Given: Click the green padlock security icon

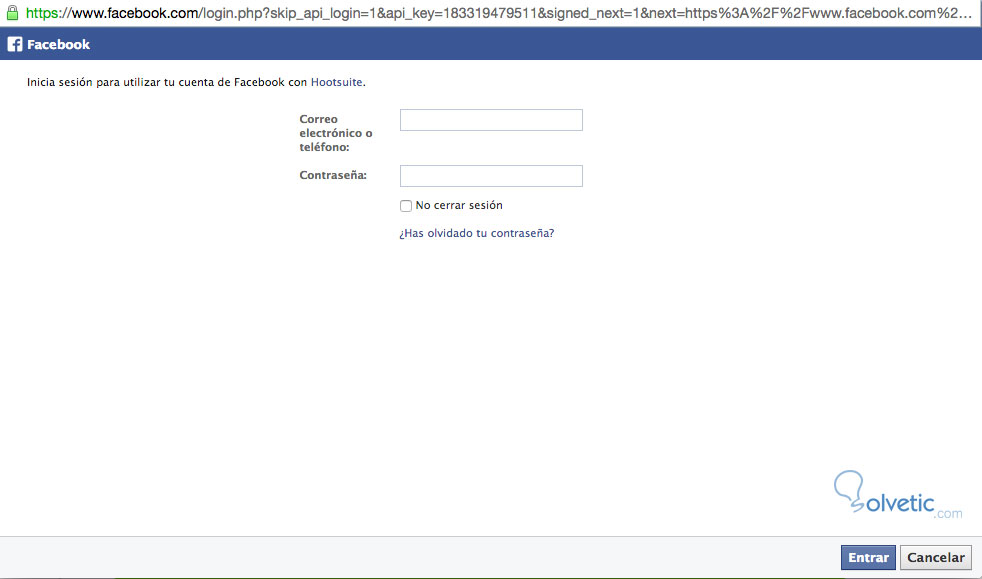Looking at the screenshot, I should [x=12, y=13].
